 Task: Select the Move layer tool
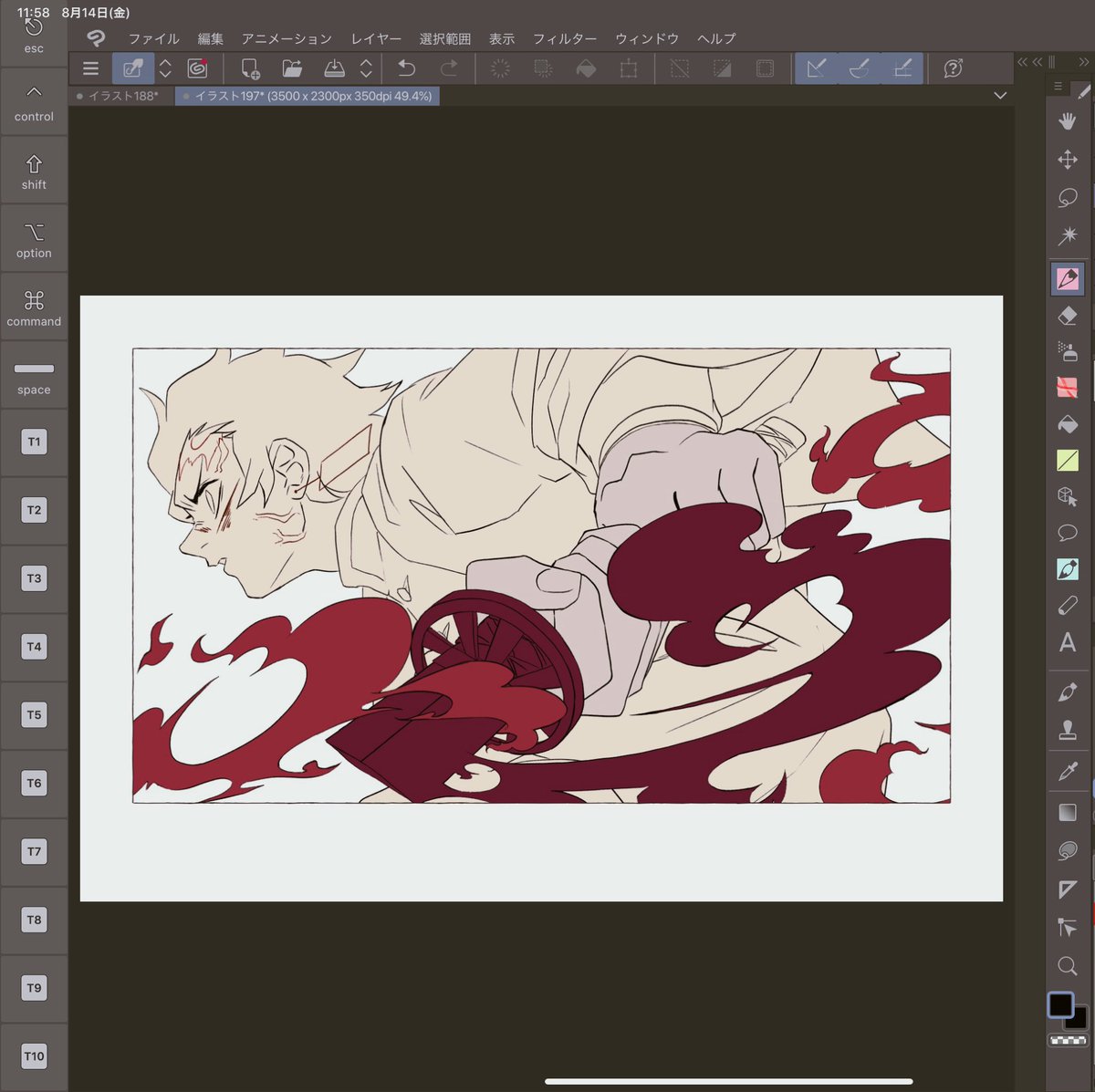point(1068,160)
